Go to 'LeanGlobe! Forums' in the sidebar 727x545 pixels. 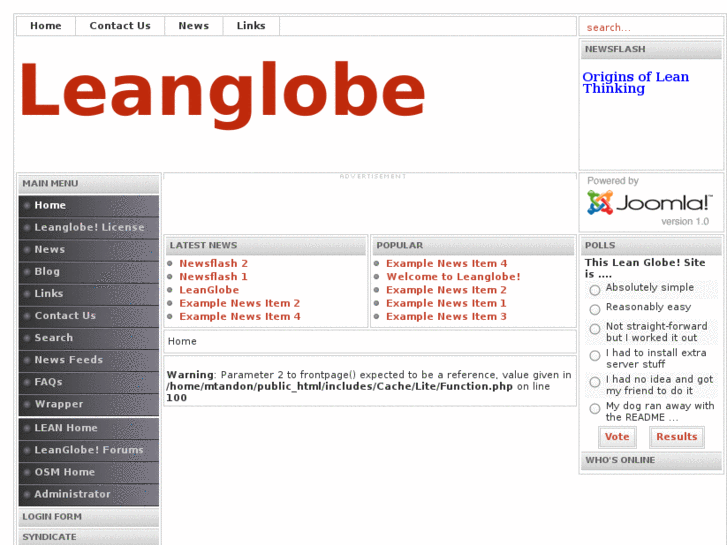(x=89, y=450)
